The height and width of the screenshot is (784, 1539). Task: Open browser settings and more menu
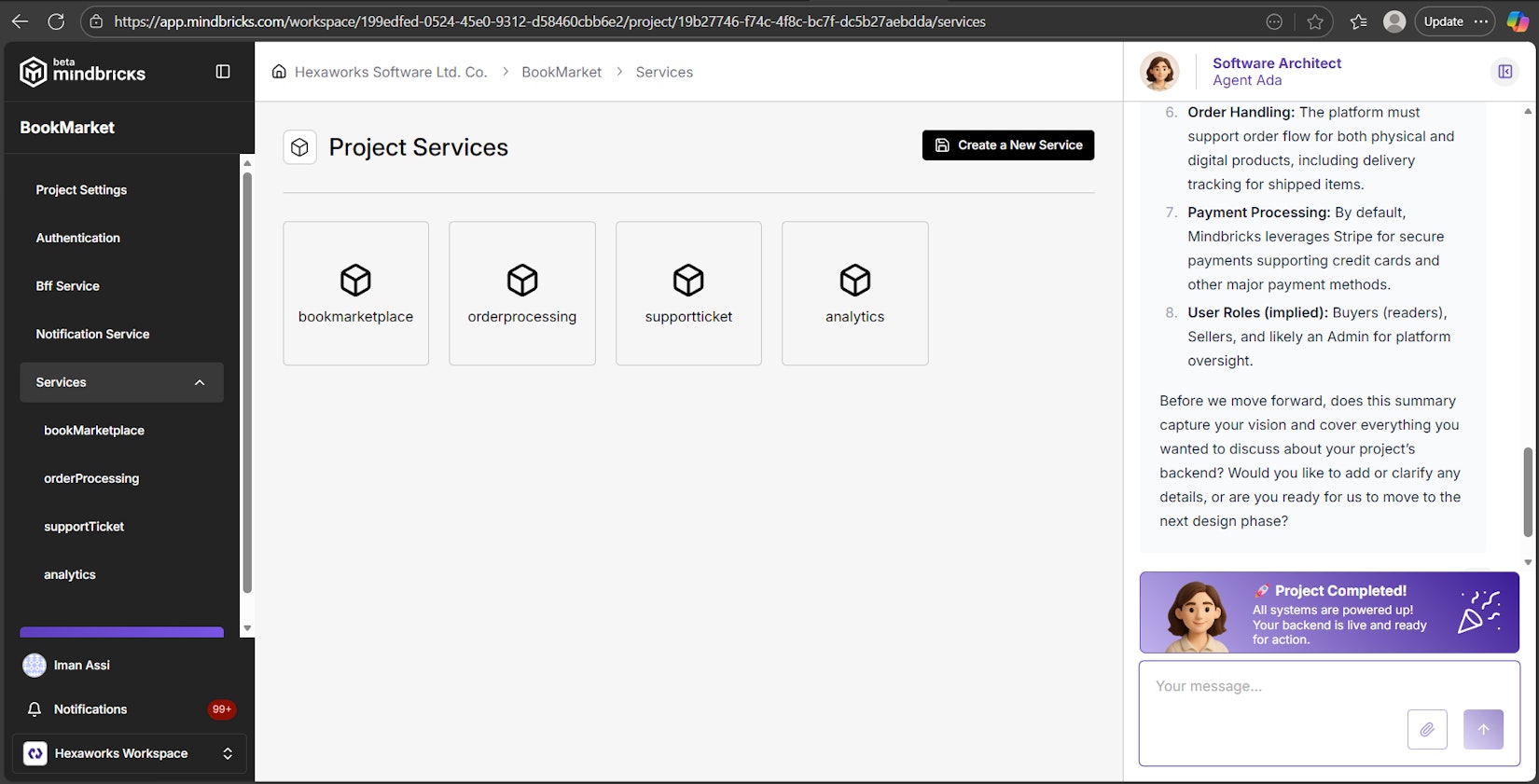pyautogui.click(x=1481, y=21)
